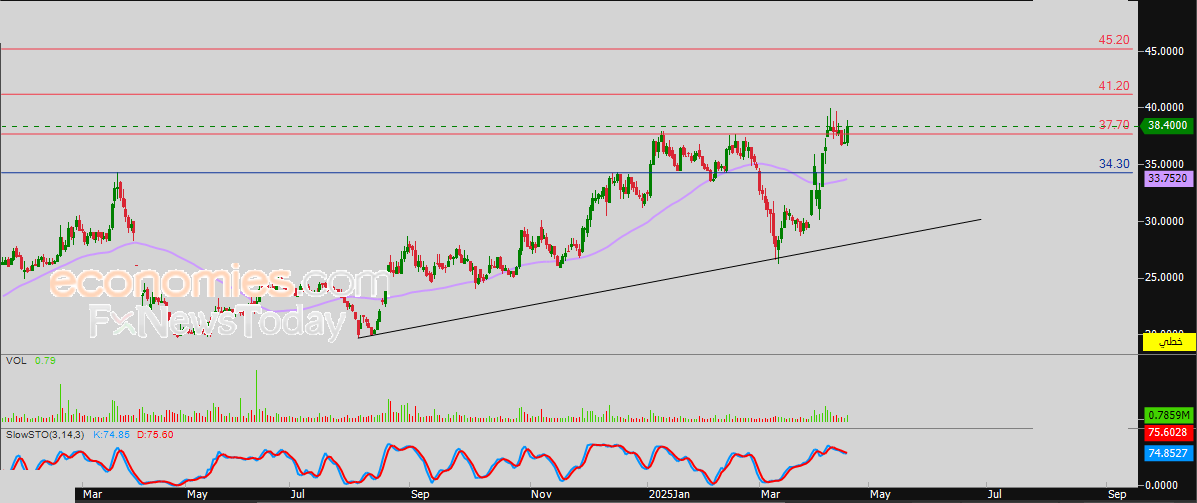Screen dimensions: 1197x503
Task: Click the SlowSTO(3,14,3) indicator label
Action: (x=46, y=434)
